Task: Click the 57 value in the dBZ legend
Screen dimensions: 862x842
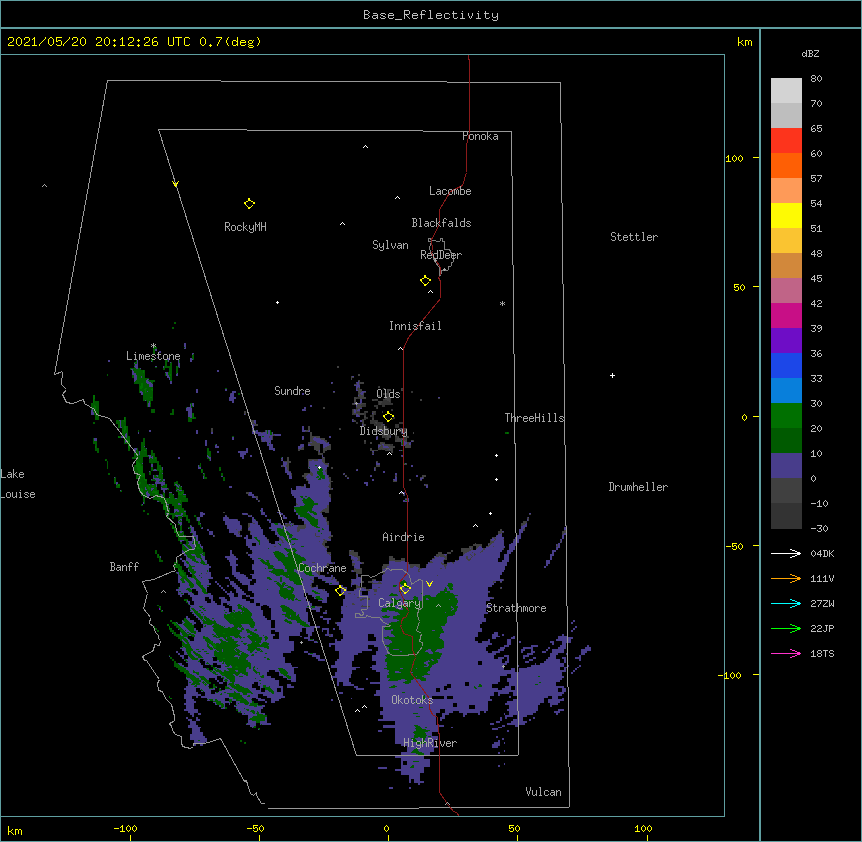Action: pyautogui.click(x=816, y=179)
